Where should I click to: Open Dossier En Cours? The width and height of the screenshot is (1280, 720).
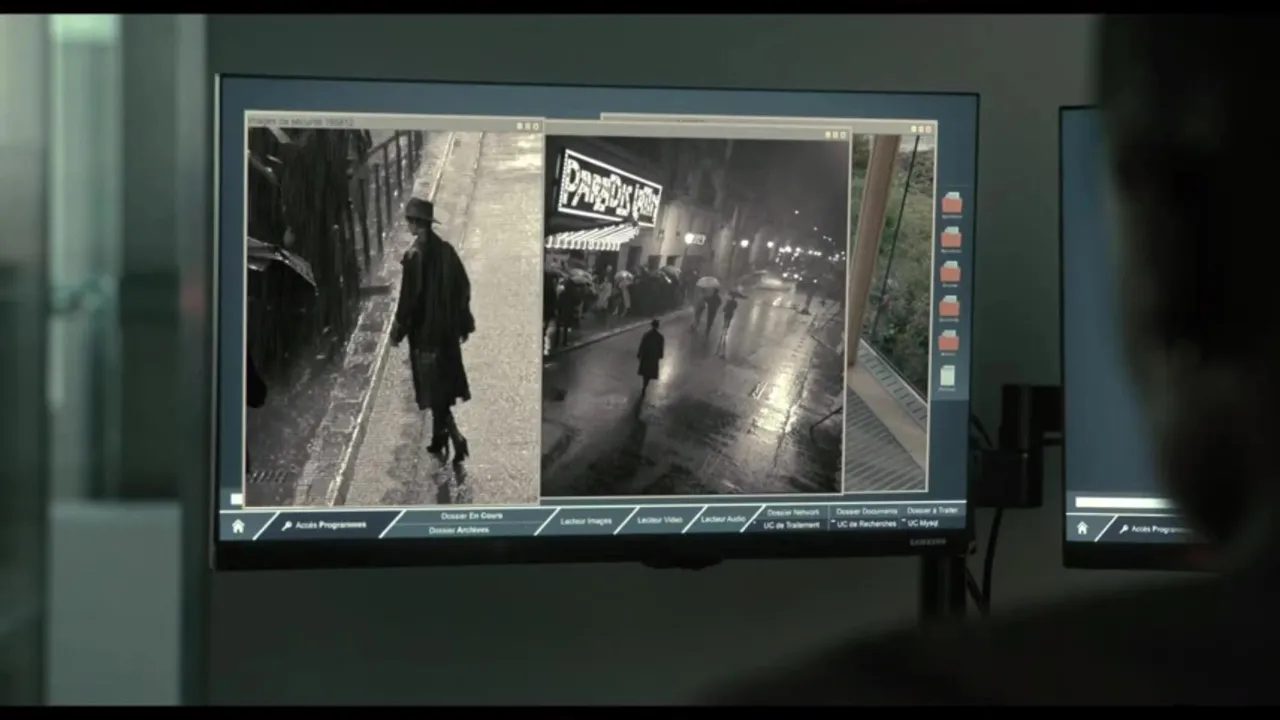point(472,516)
